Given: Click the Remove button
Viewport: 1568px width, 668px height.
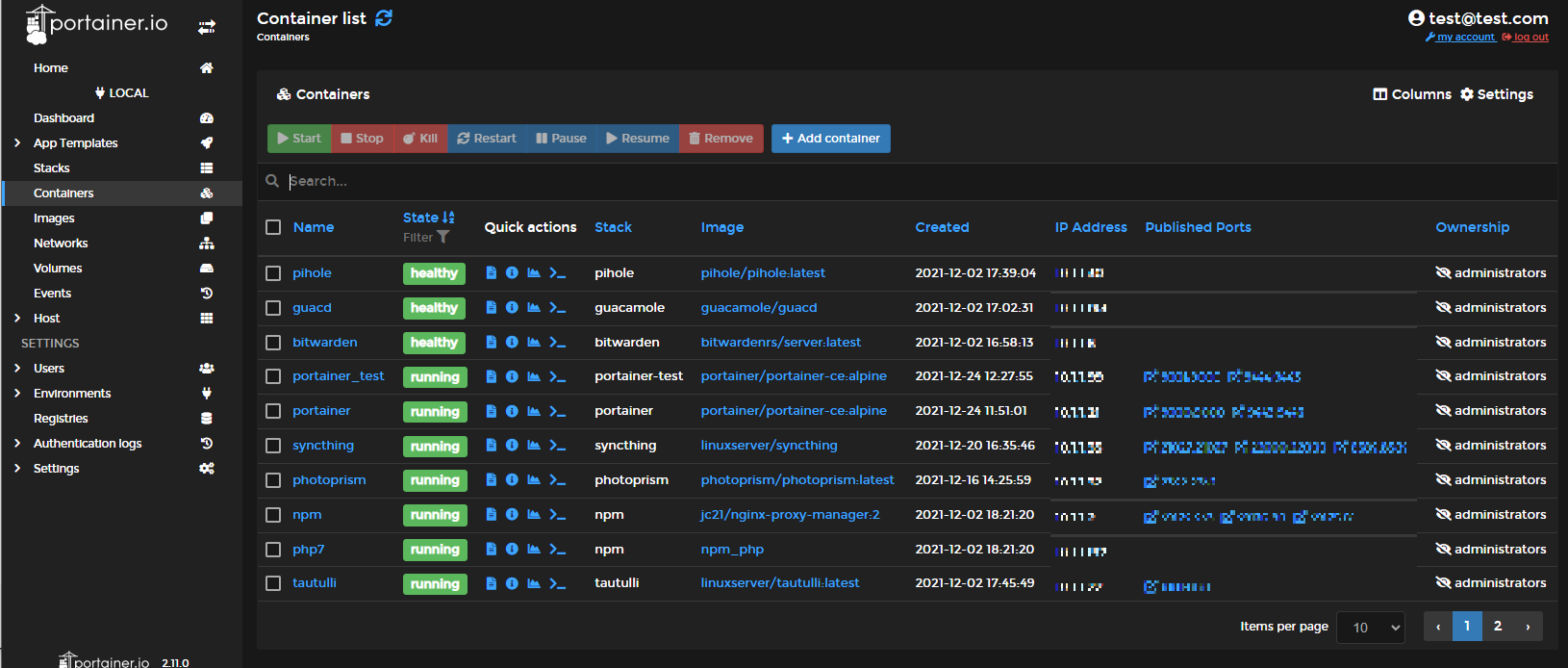Looking at the screenshot, I should click(721, 139).
